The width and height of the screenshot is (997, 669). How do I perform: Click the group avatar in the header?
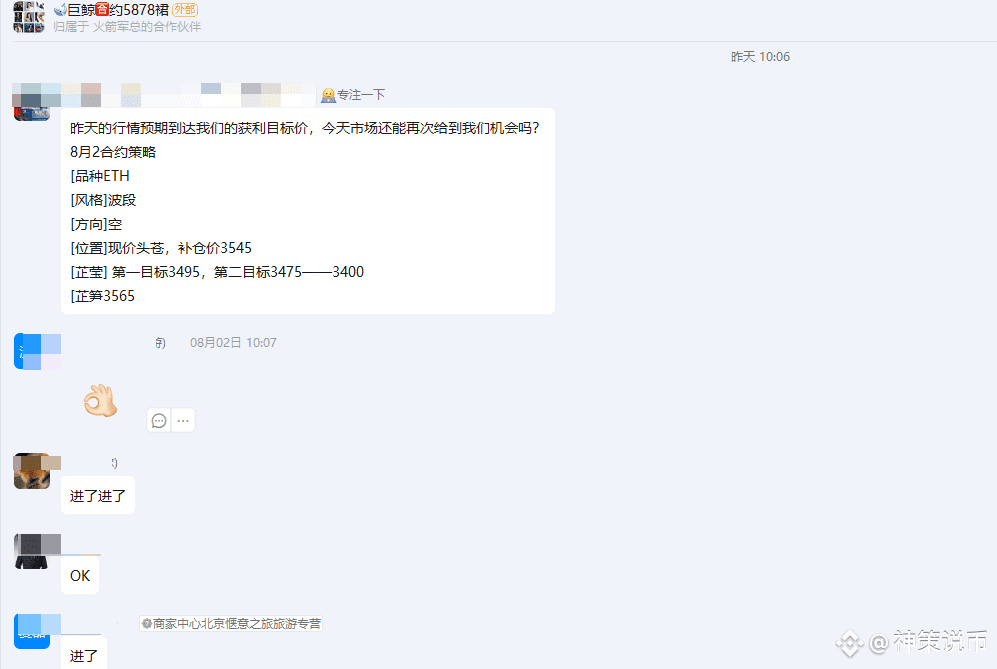pyautogui.click(x=29, y=17)
